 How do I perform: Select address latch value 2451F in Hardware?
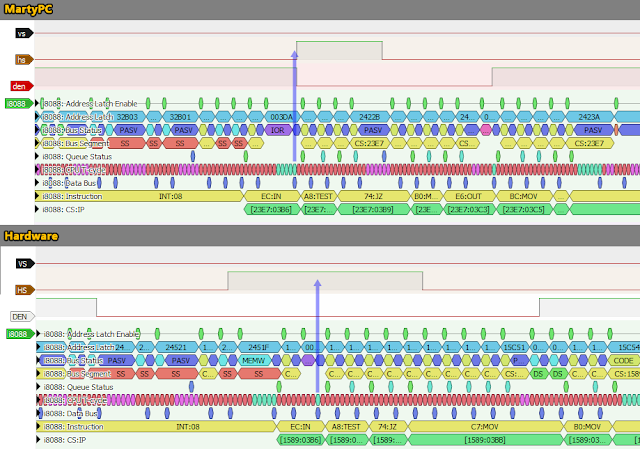click(x=259, y=347)
